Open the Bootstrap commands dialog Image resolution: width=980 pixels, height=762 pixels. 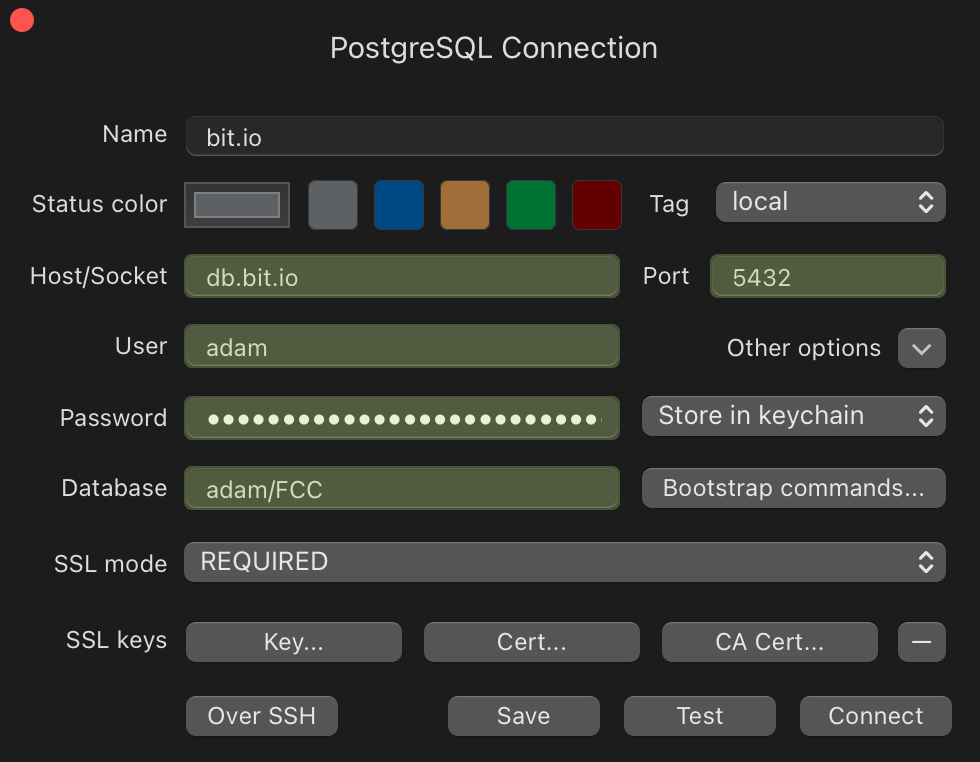[x=794, y=488]
